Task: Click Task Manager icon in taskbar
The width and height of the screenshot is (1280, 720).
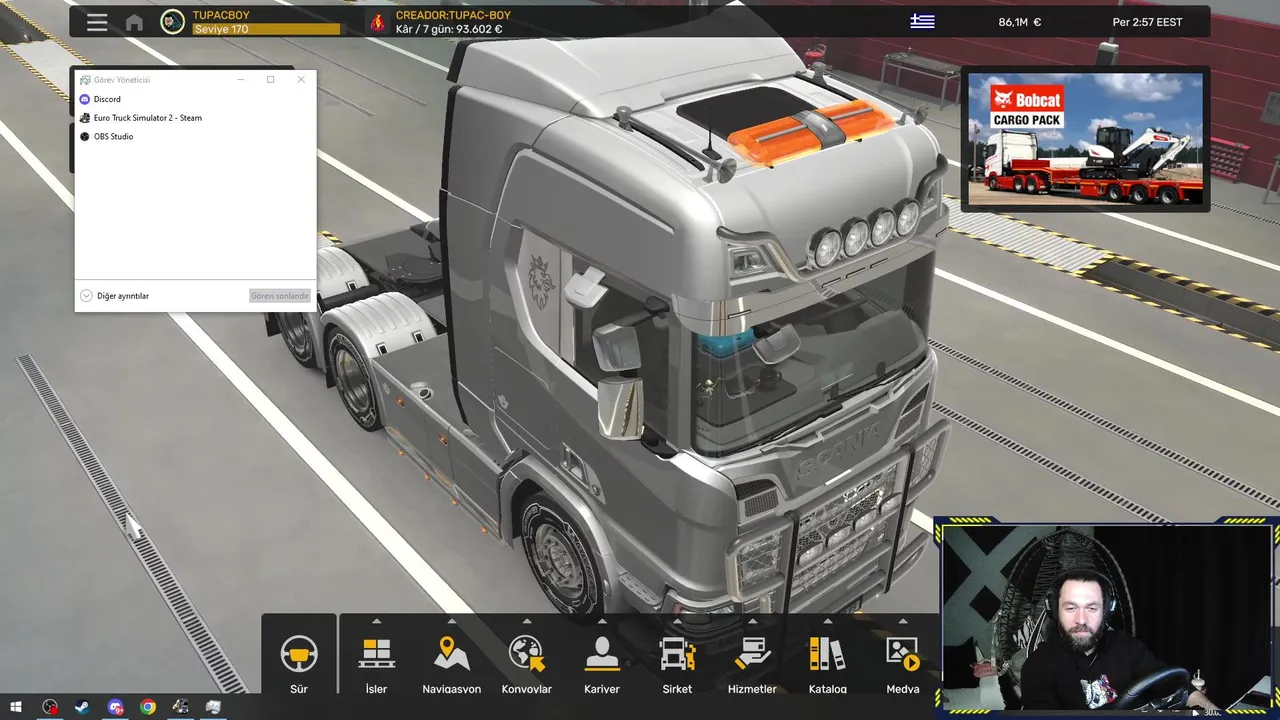Action: (213, 707)
